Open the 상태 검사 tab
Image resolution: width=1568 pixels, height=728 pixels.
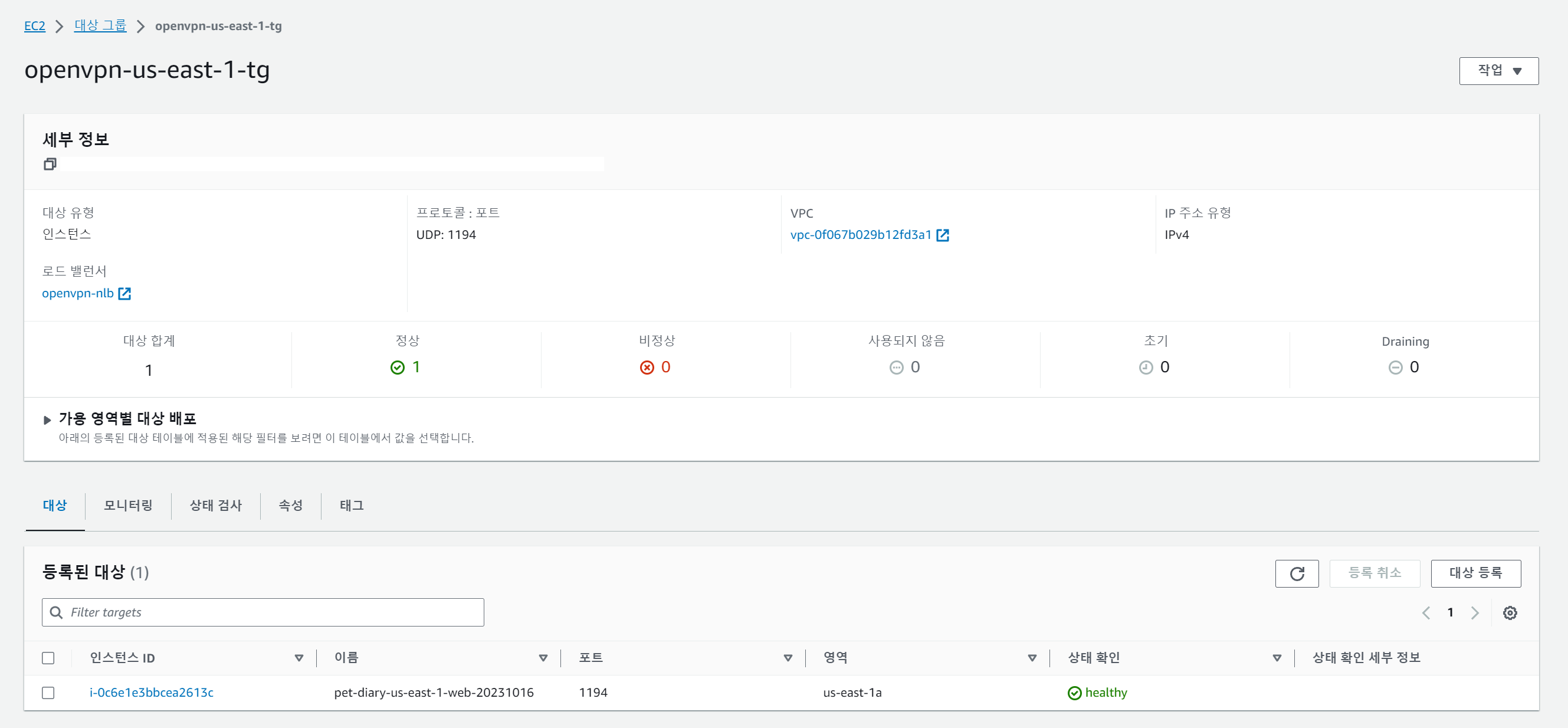[x=215, y=506]
